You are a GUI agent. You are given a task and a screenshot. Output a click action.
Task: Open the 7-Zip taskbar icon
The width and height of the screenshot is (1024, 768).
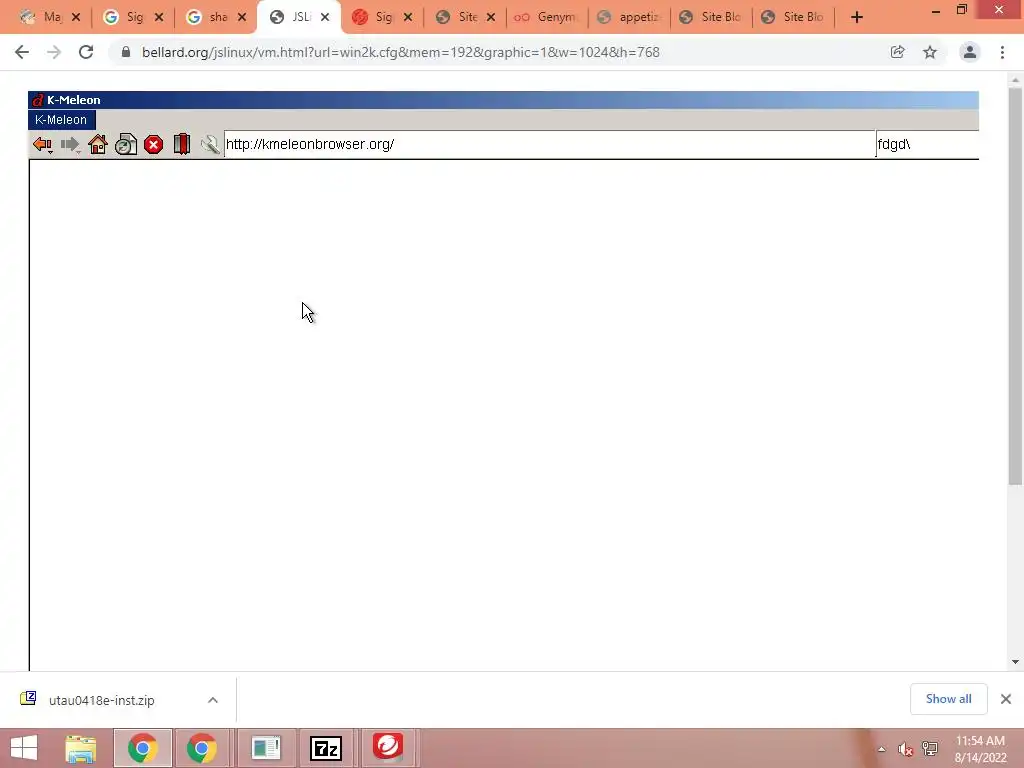coord(326,748)
